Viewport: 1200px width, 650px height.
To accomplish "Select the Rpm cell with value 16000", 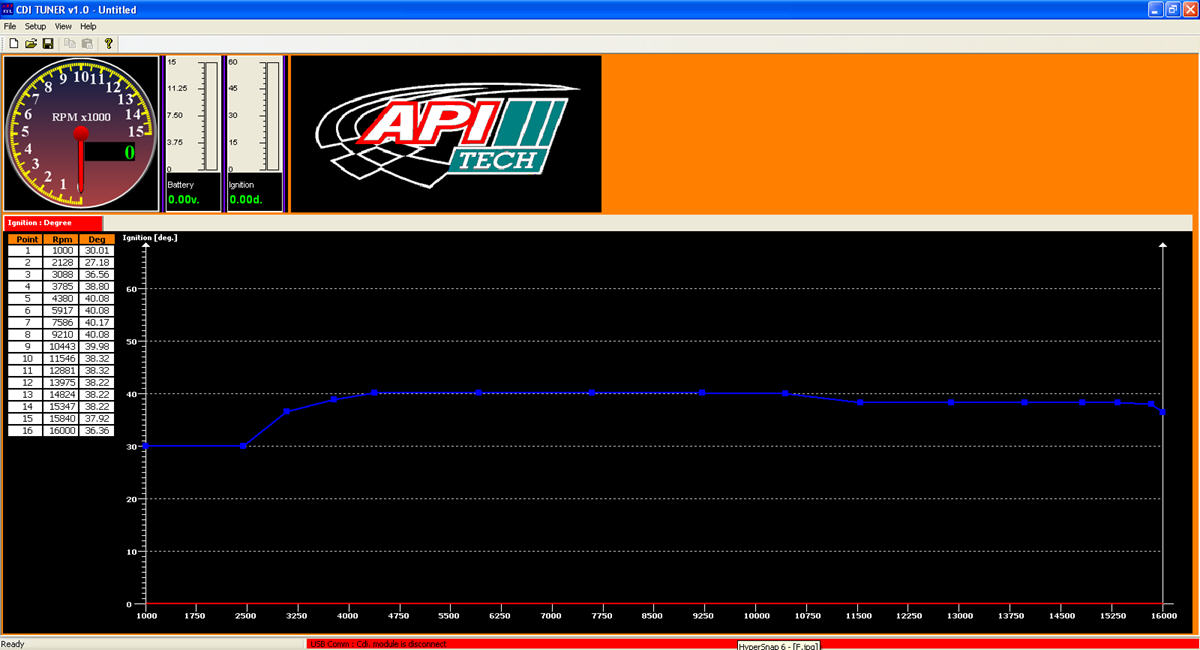I will 63,430.
